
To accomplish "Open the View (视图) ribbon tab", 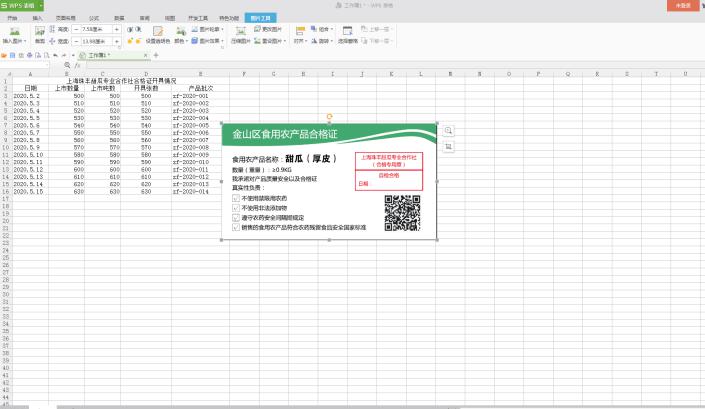I will (170, 18).
